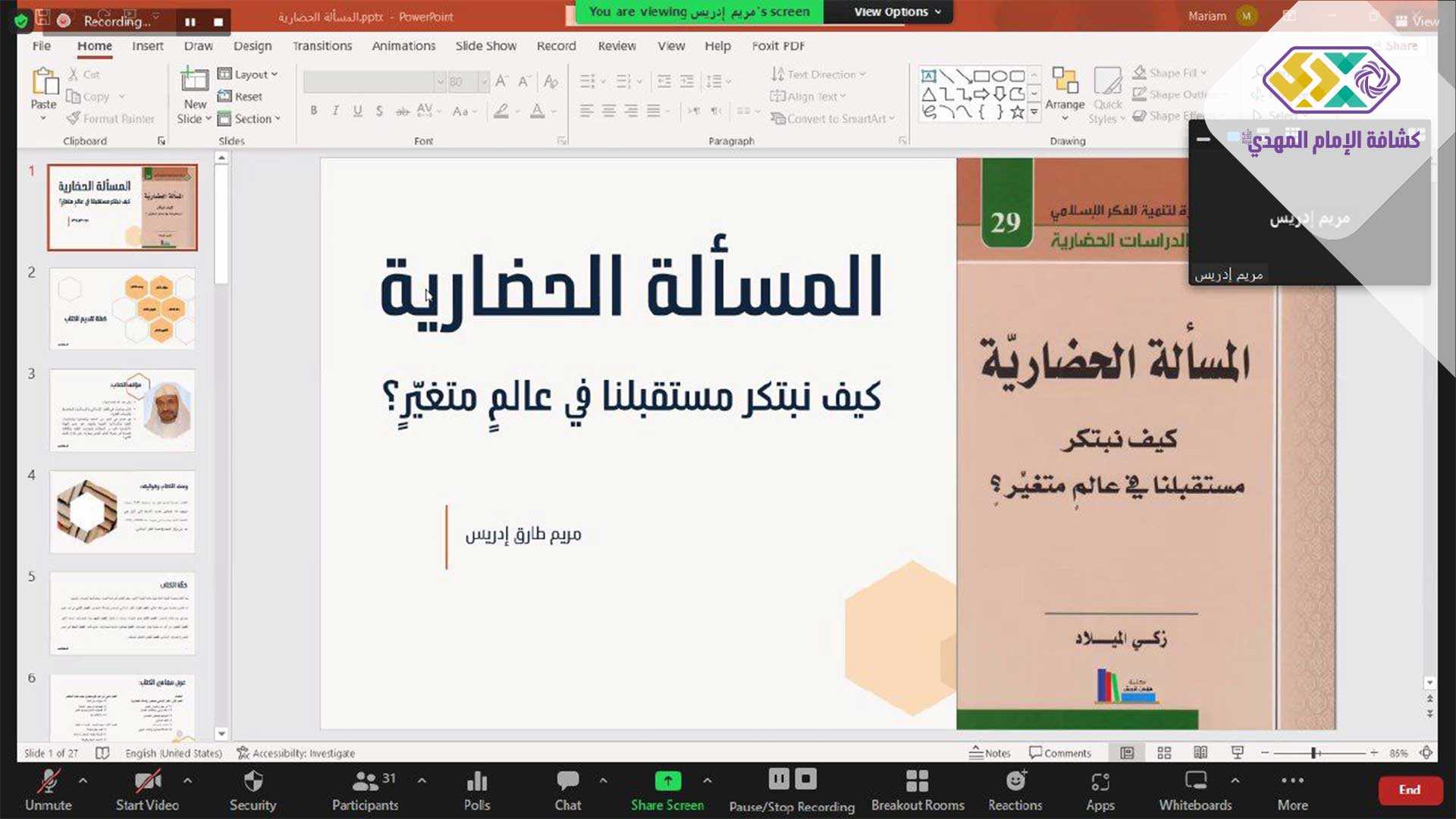Adjust the zoom slider in status bar
The height and width of the screenshot is (819, 1456).
pyautogui.click(x=1314, y=753)
